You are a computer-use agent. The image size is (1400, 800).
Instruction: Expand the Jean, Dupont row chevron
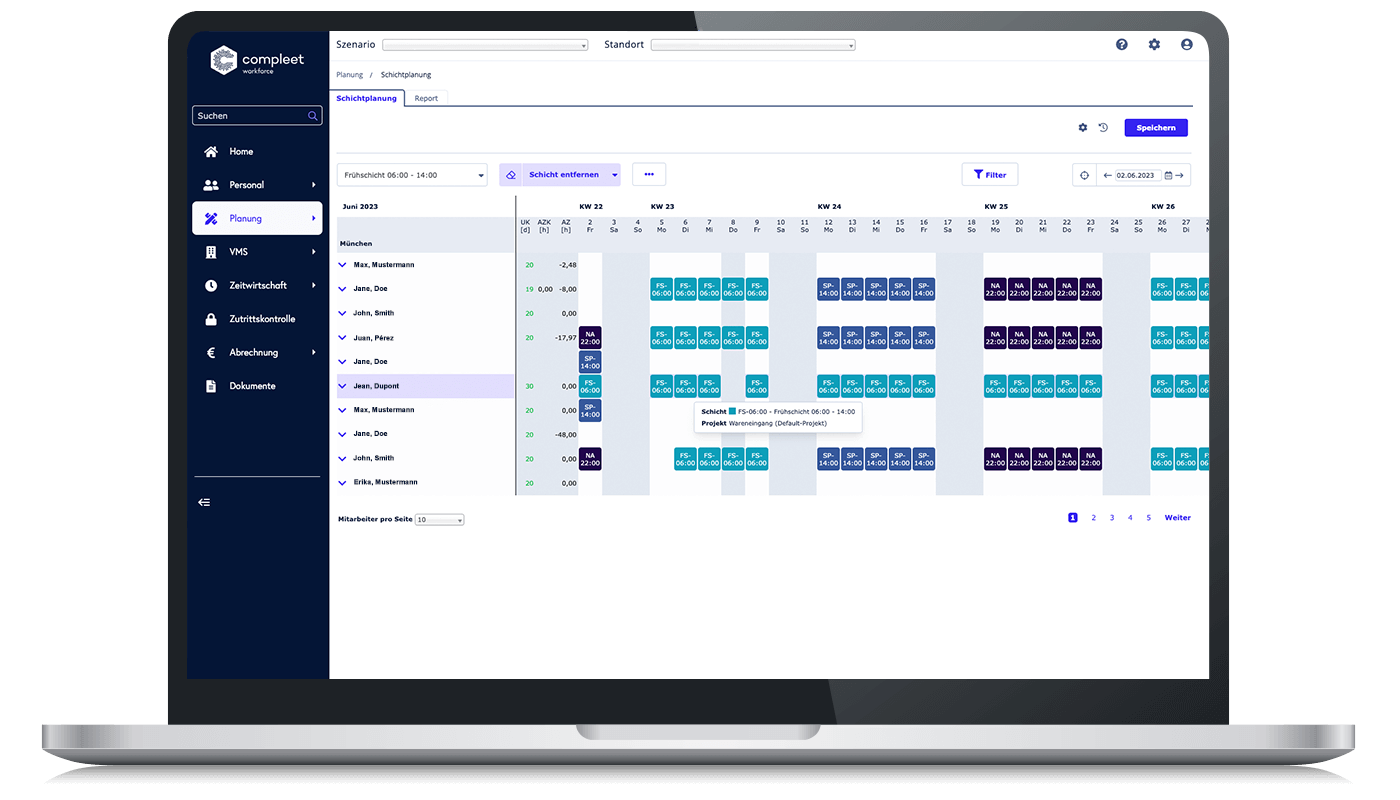point(341,385)
